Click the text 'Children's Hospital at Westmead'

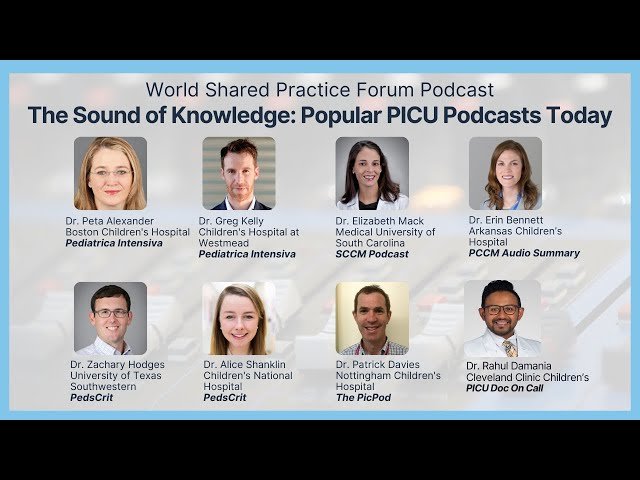[x=249, y=237]
